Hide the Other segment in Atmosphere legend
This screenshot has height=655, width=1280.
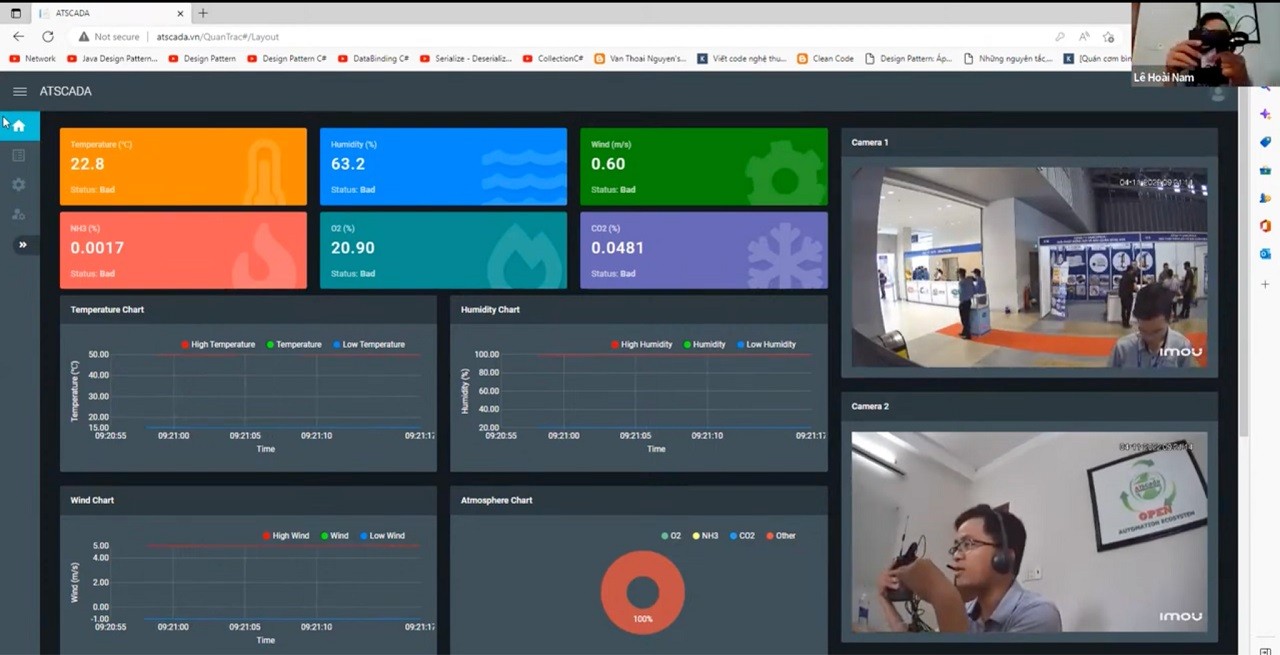(780, 536)
